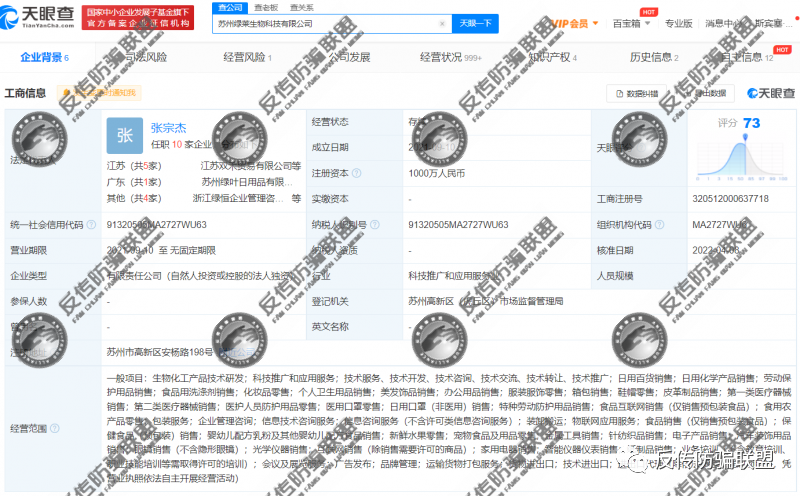Screen dimensions: 800x496
Task: Open the 历史信息 tab
Action: (x=654, y=57)
